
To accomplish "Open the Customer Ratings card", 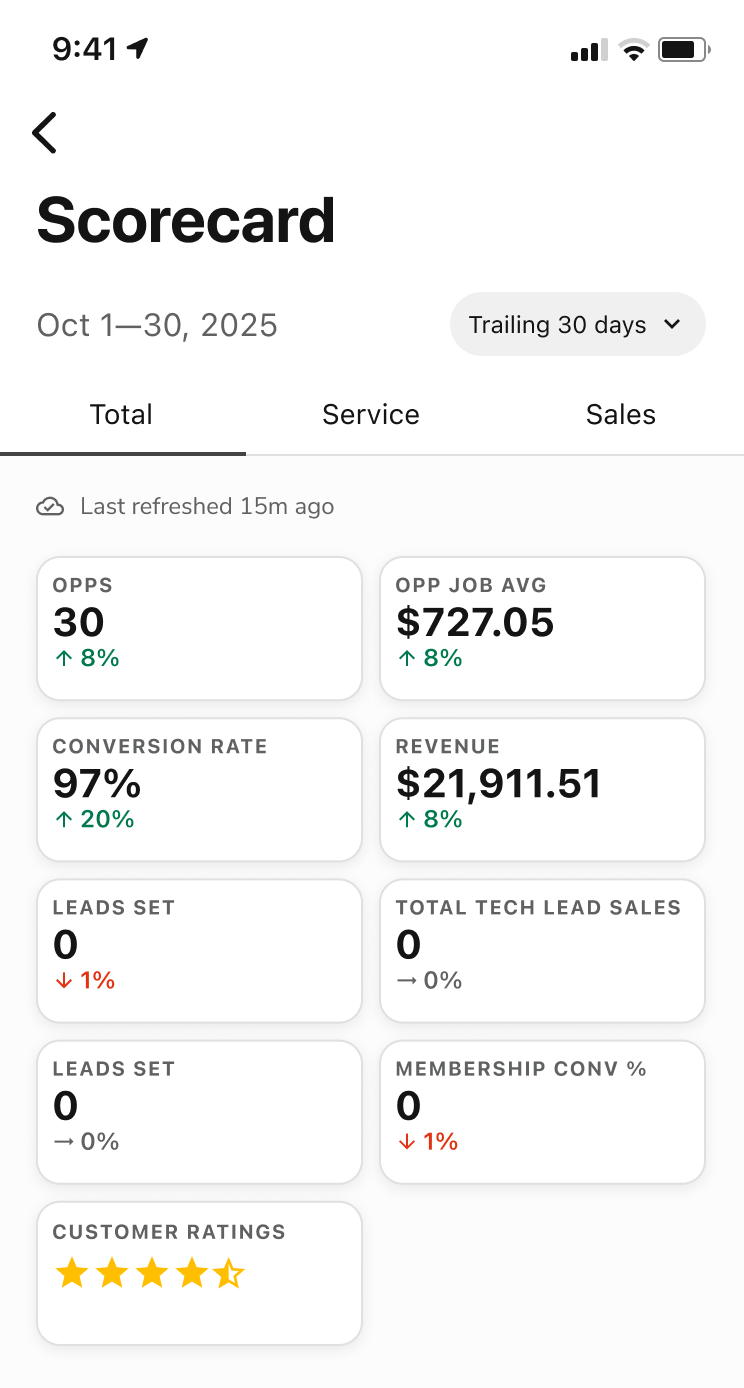I will (199, 1273).
